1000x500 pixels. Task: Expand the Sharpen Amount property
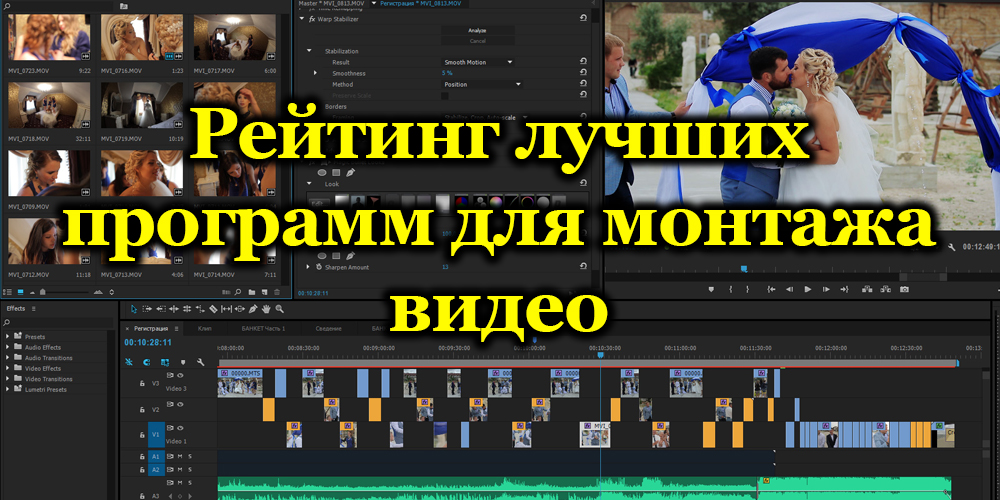[x=308, y=267]
